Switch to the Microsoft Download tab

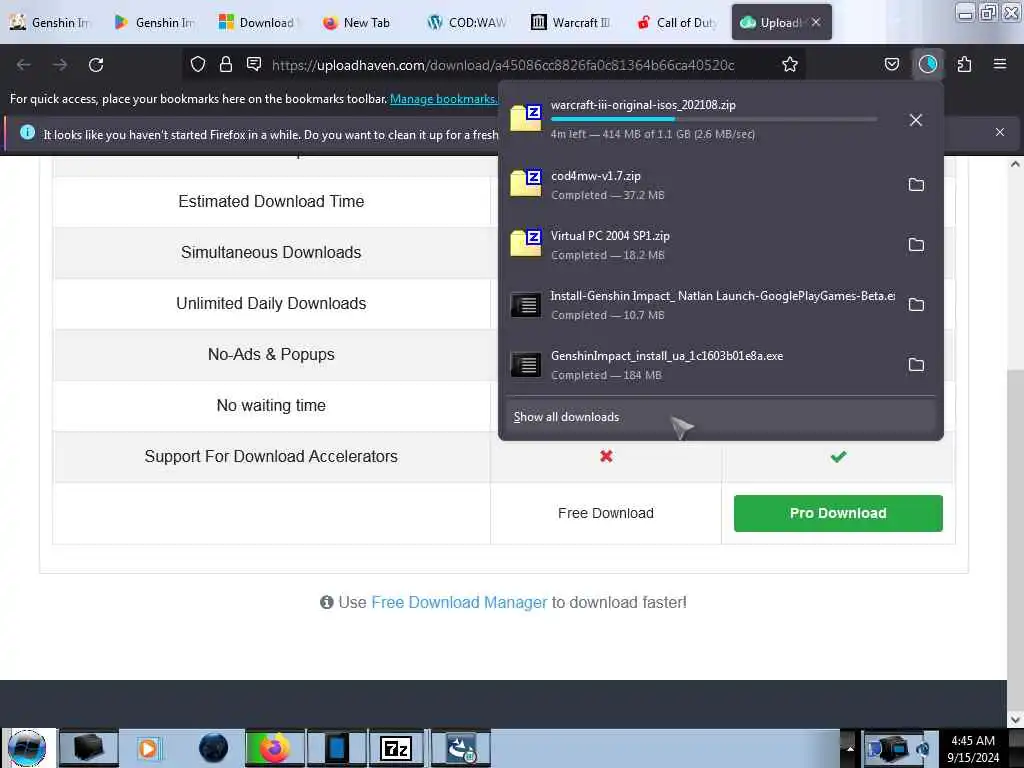coord(259,22)
